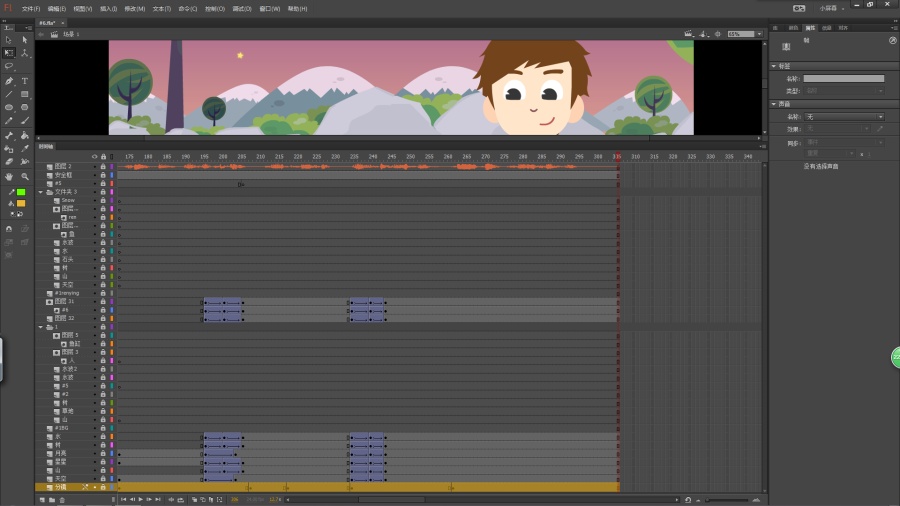Go to last frame button
The image size is (900, 506).
(158, 500)
